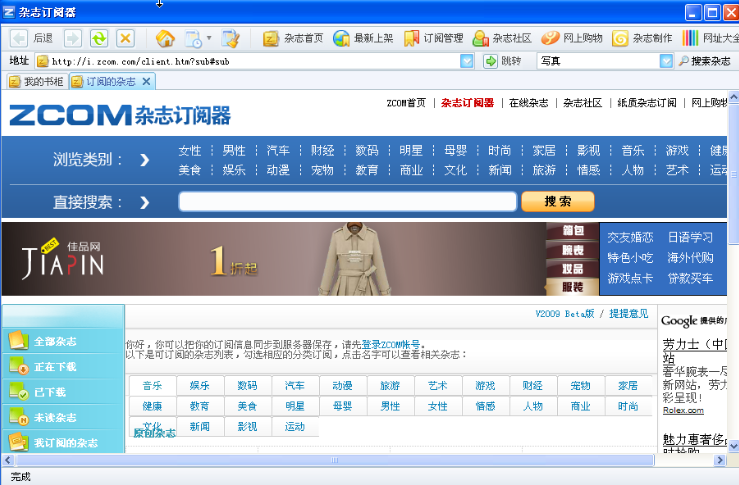Open the ZCOM首页 top link
The image size is (739, 485).
406,103
